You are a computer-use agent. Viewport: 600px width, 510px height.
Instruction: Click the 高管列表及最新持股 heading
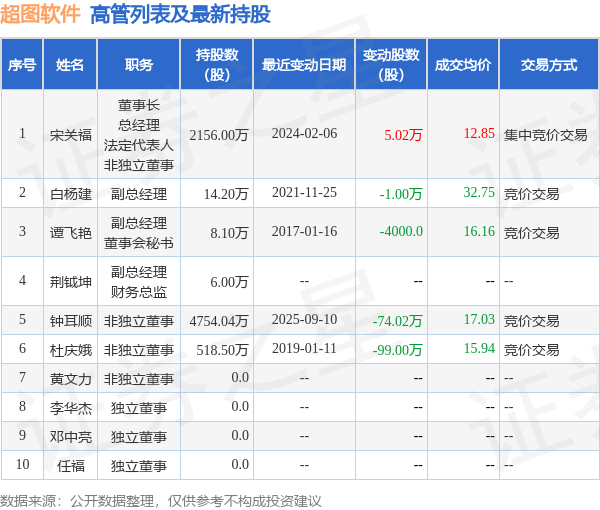coord(181,15)
